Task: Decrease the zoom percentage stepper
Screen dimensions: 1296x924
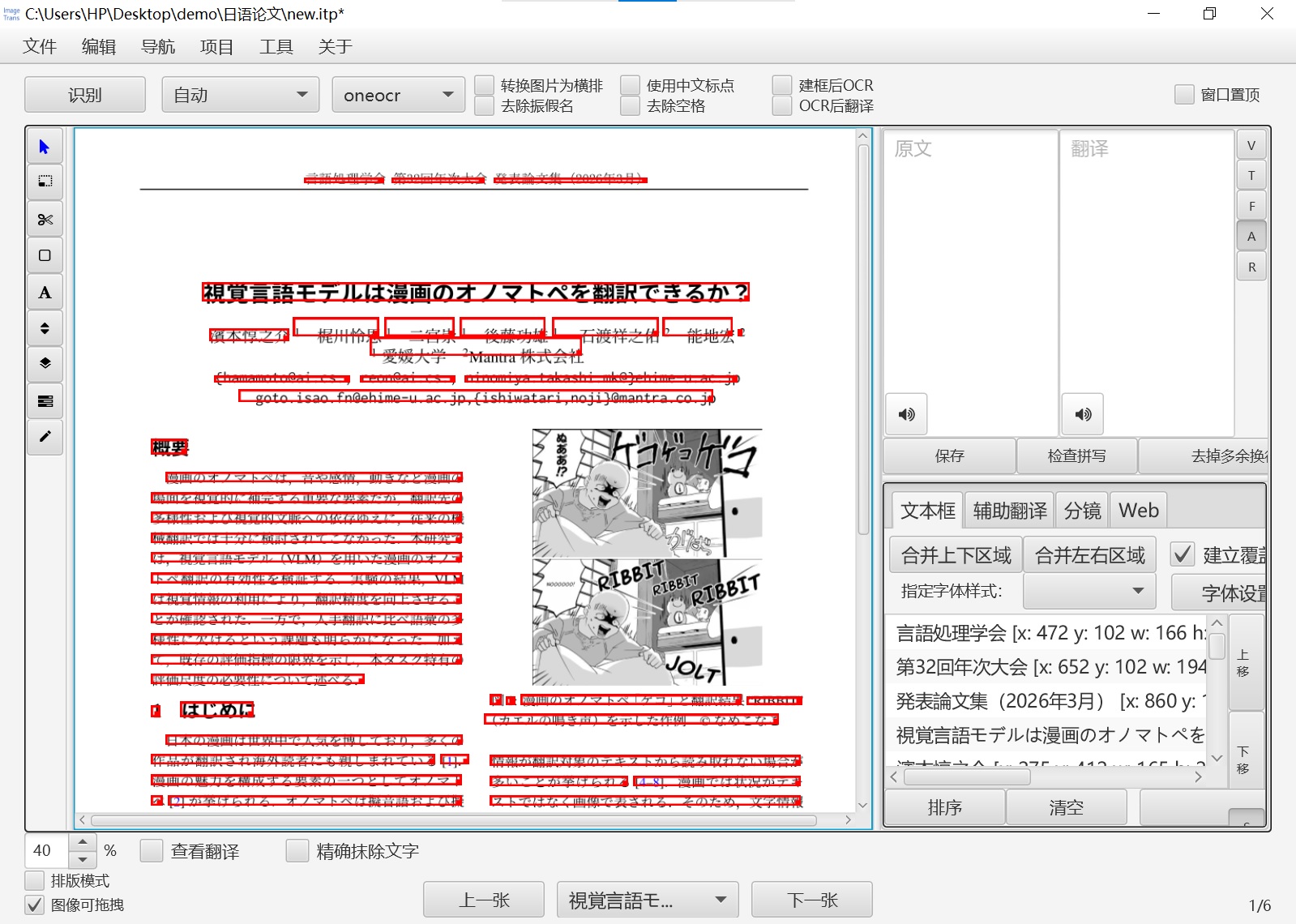Action: 82,859
